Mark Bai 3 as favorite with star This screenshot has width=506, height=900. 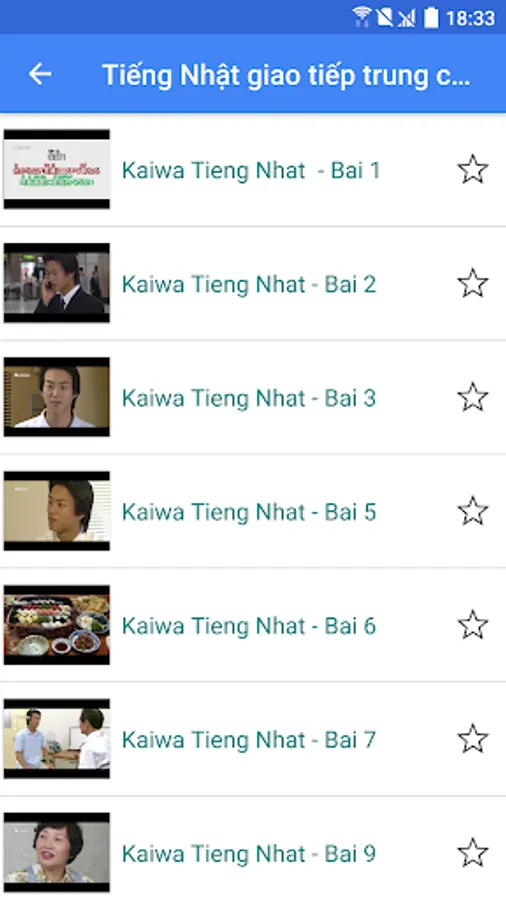click(x=473, y=397)
